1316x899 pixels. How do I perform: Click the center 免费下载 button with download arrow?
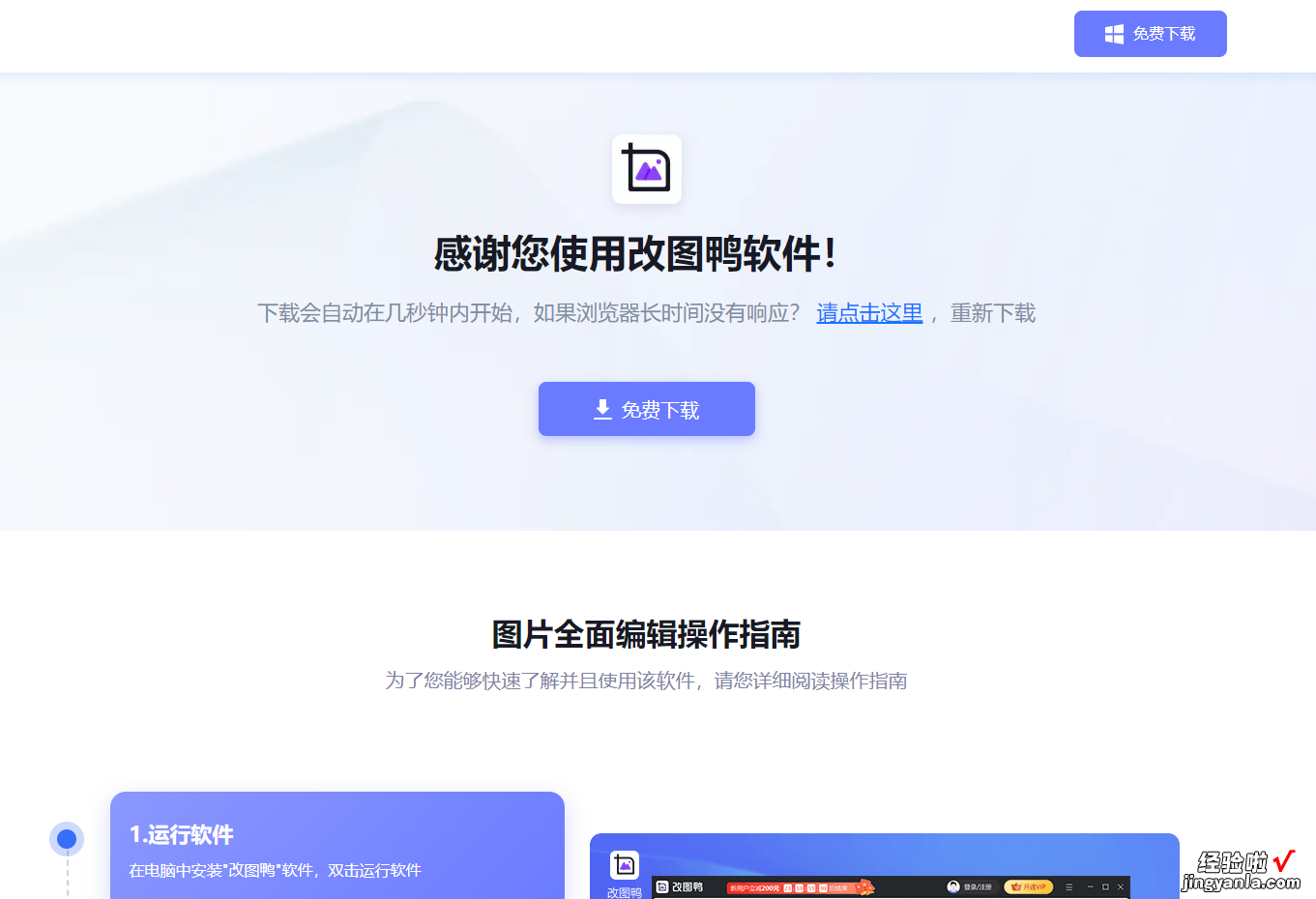click(647, 409)
